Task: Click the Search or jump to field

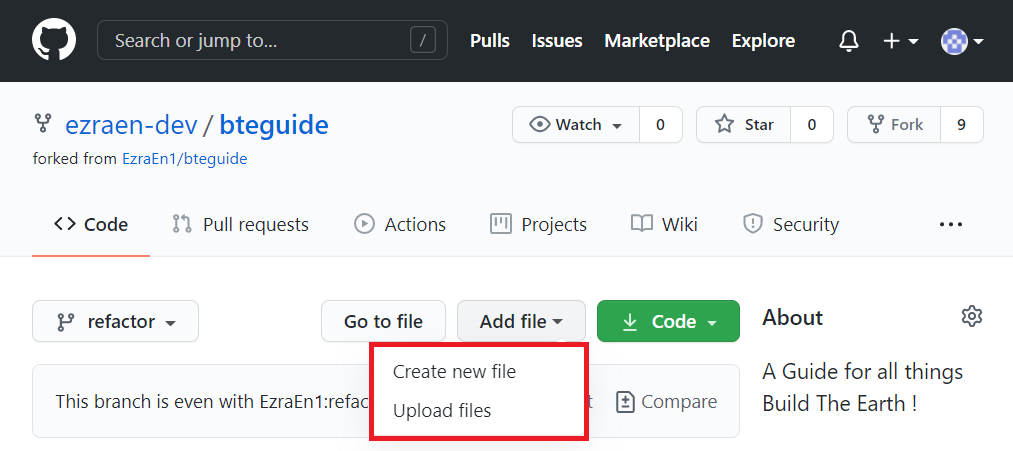Action: click(272, 41)
